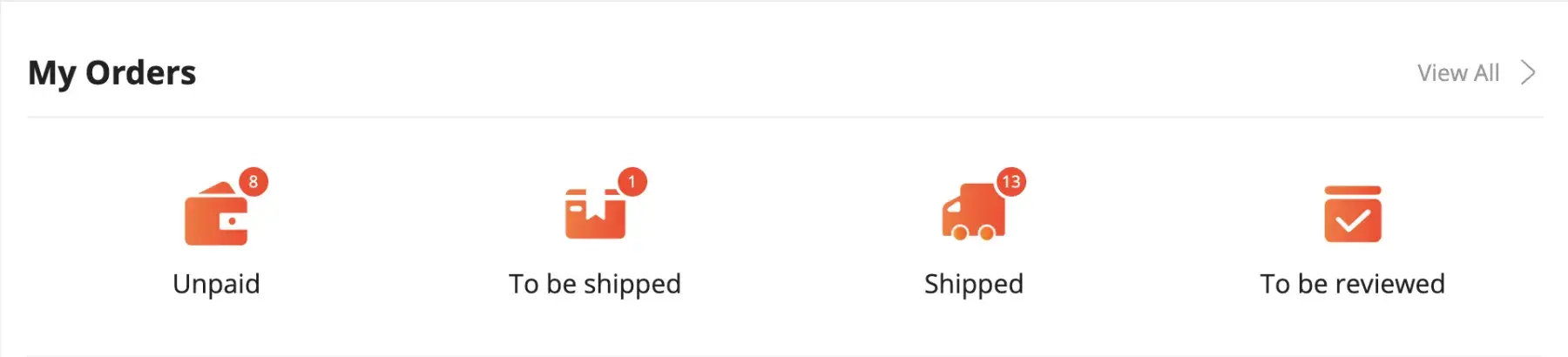The image size is (1568, 357).
Task: Open the Unpaid orders wallet icon
Action: pyautogui.click(x=214, y=218)
